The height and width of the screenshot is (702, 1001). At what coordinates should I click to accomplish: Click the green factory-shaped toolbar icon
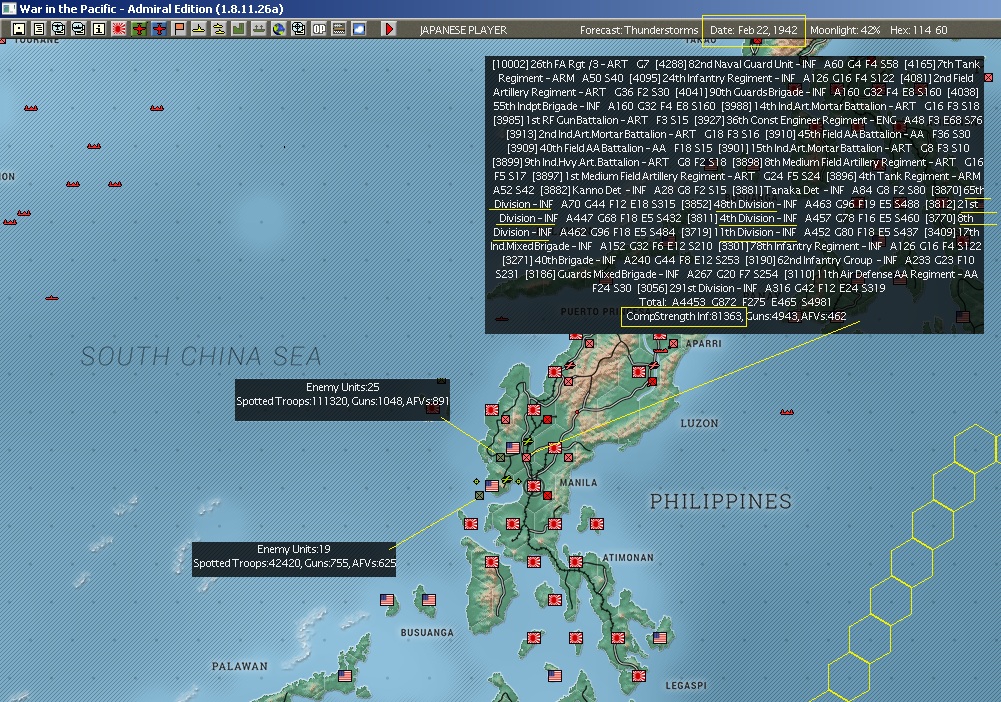(239, 29)
